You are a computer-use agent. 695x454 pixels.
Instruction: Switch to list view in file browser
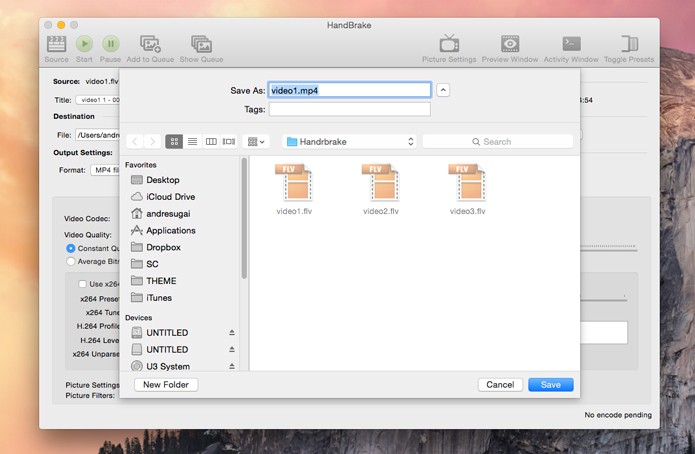click(x=192, y=141)
